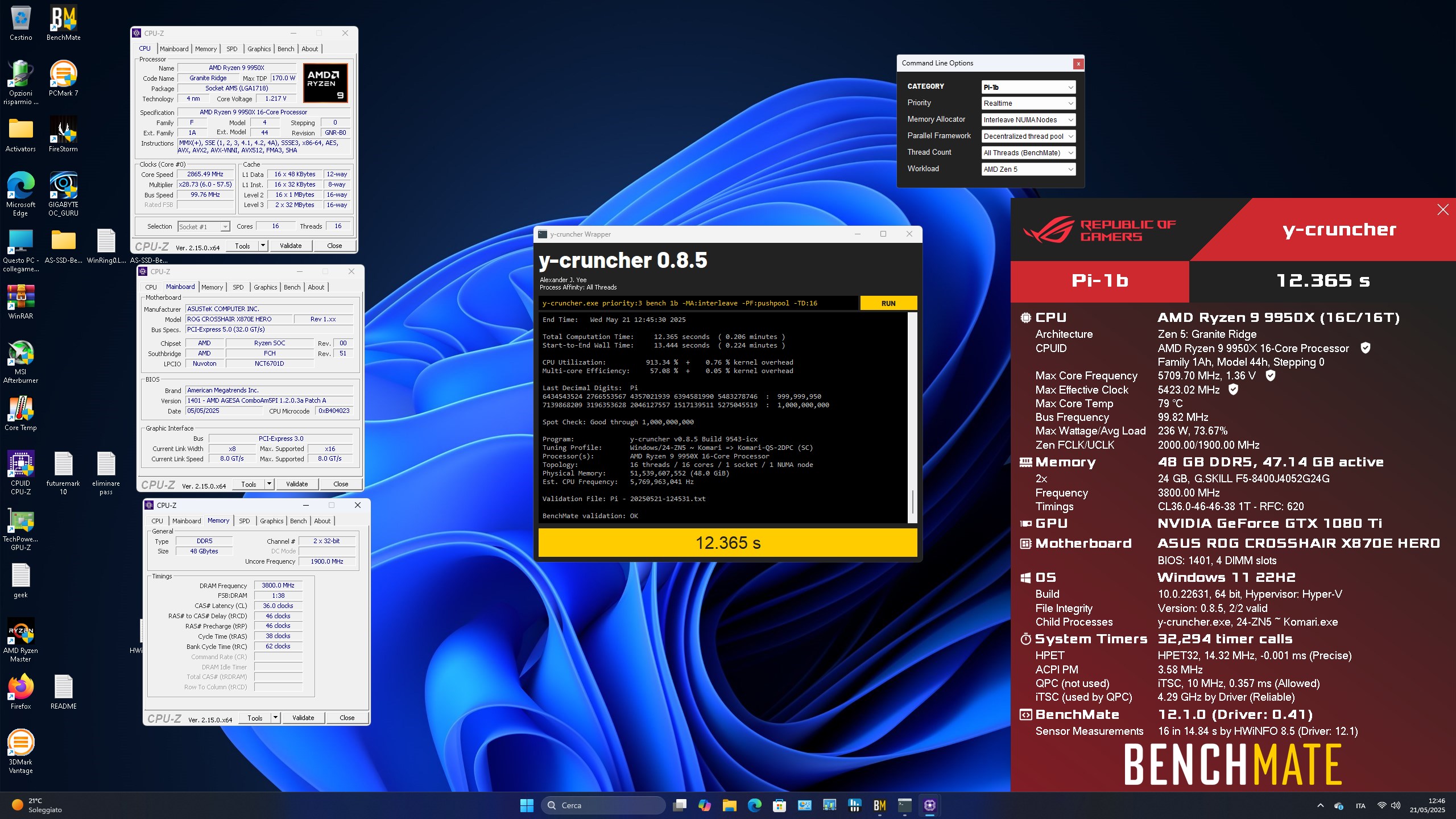The width and height of the screenshot is (1456, 819).
Task: Click taskbar clock showing 12:46
Action: [x=1428, y=805]
